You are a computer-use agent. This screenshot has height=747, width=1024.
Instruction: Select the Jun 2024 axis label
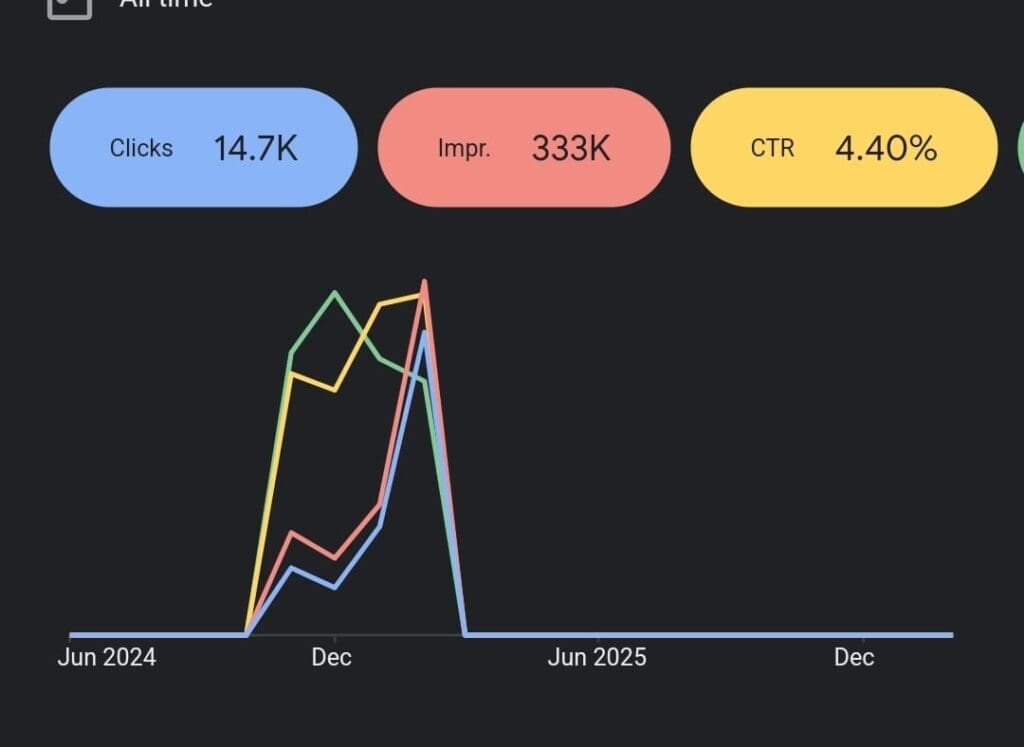(105, 657)
